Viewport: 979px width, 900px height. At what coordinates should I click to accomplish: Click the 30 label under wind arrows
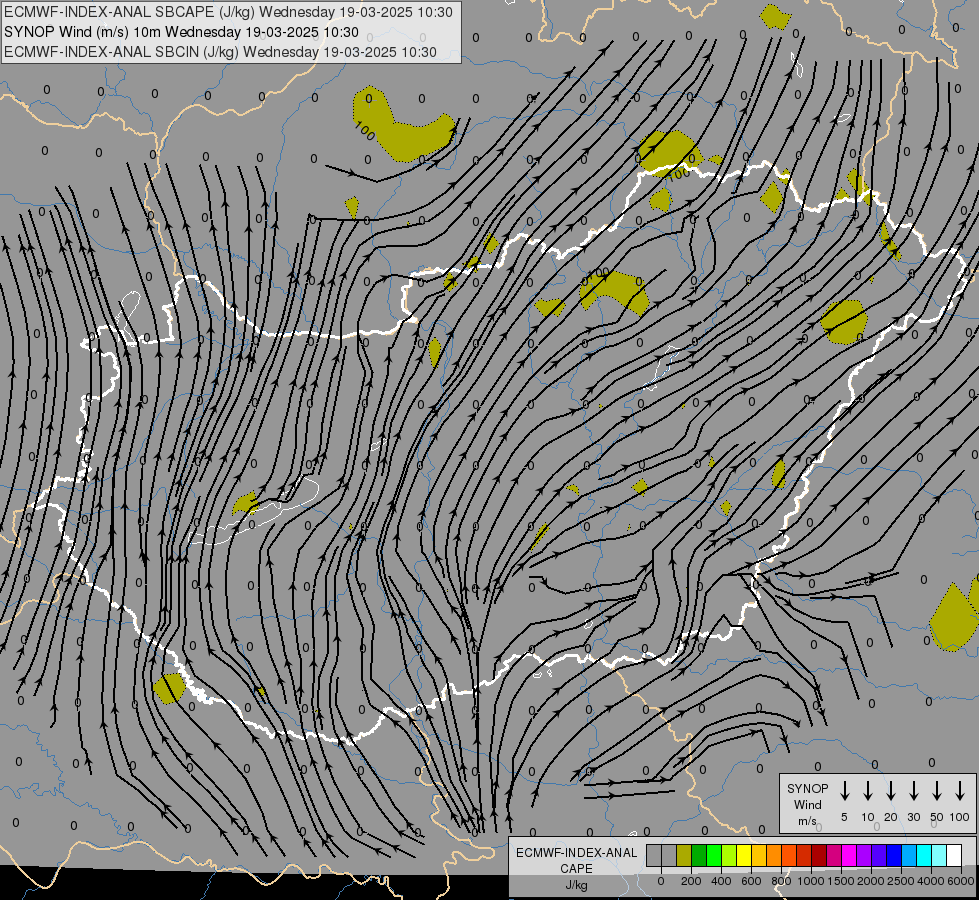[913, 817]
